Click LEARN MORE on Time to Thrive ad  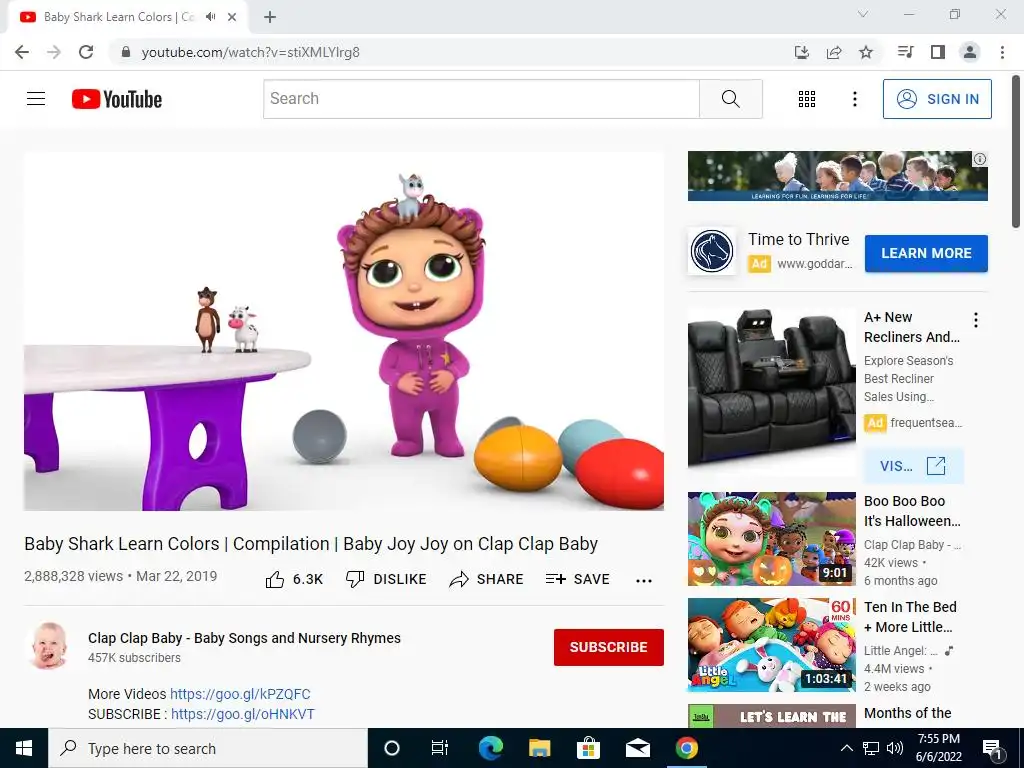tap(926, 253)
